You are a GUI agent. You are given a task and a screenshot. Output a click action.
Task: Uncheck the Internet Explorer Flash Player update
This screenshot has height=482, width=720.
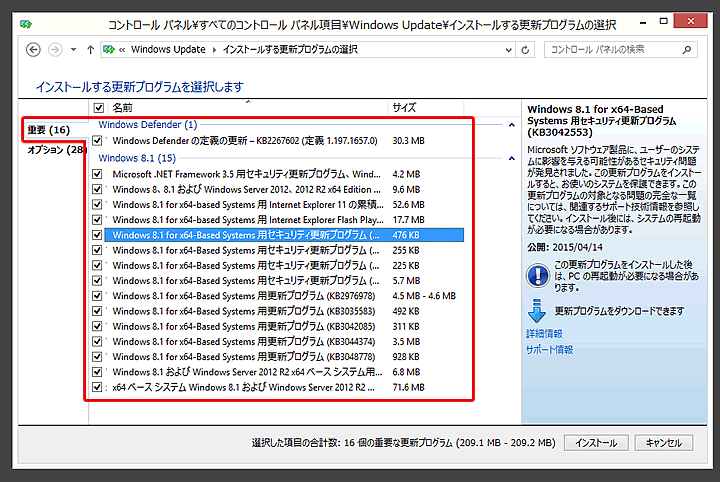[97, 219]
